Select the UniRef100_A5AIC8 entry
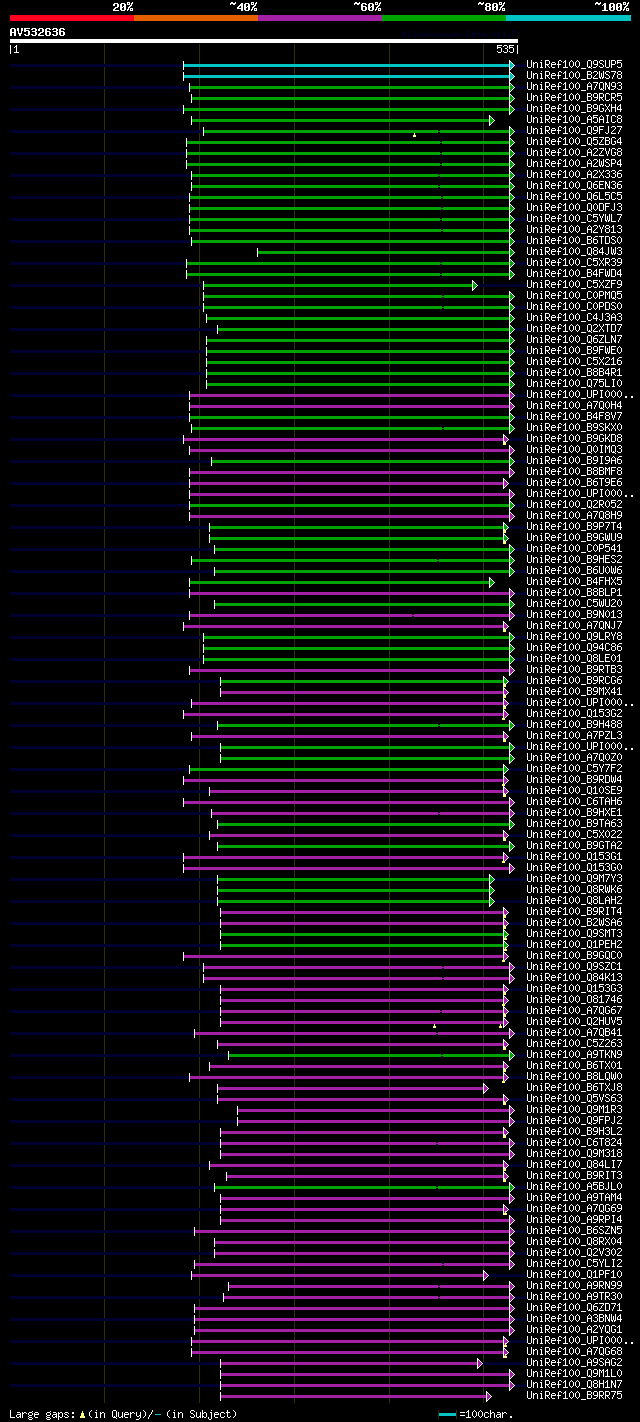 pyautogui.click(x=574, y=119)
